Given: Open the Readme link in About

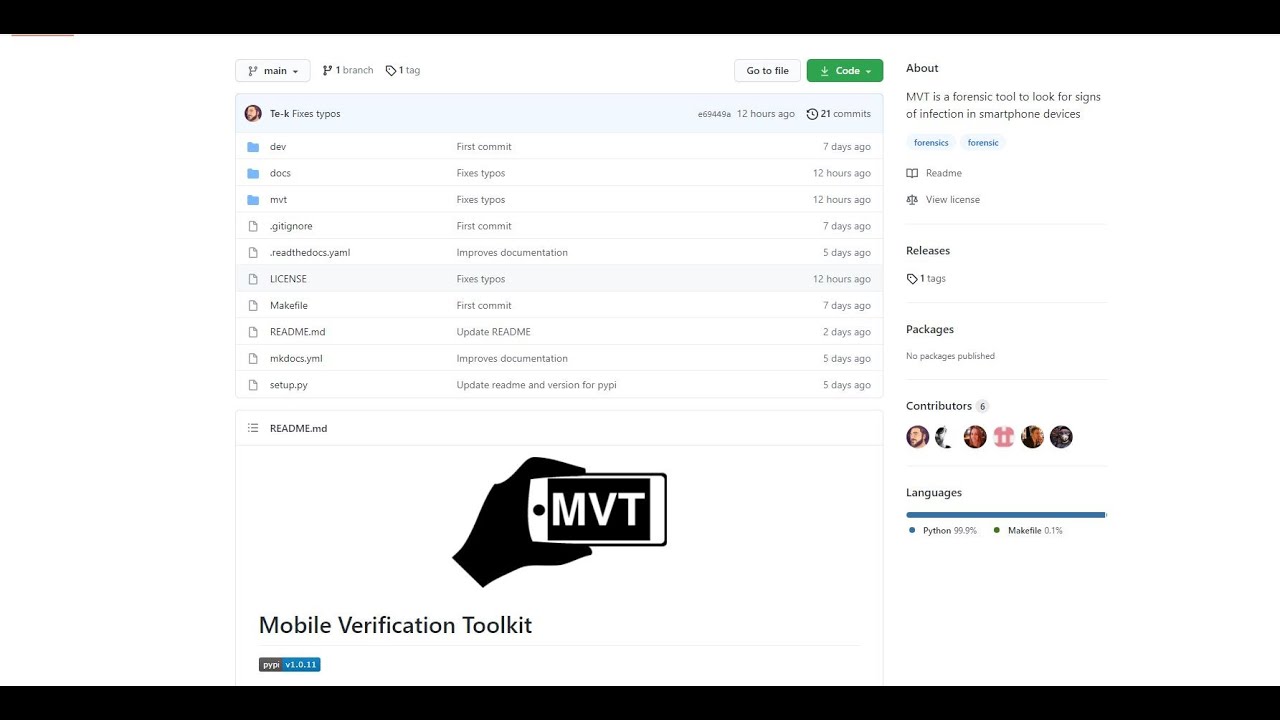Looking at the screenshot, I should point(943,173).
